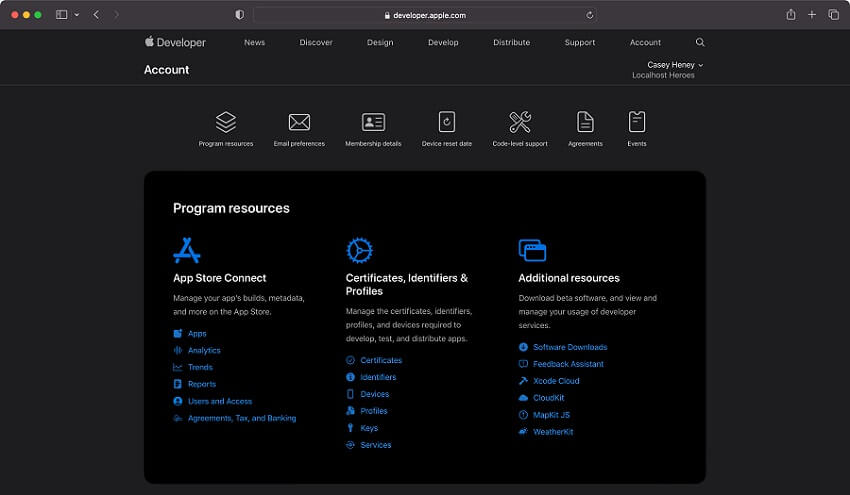The height and width of the screenshot is (495, 850).
Task: Open News menu item
Action: [254, 42]
